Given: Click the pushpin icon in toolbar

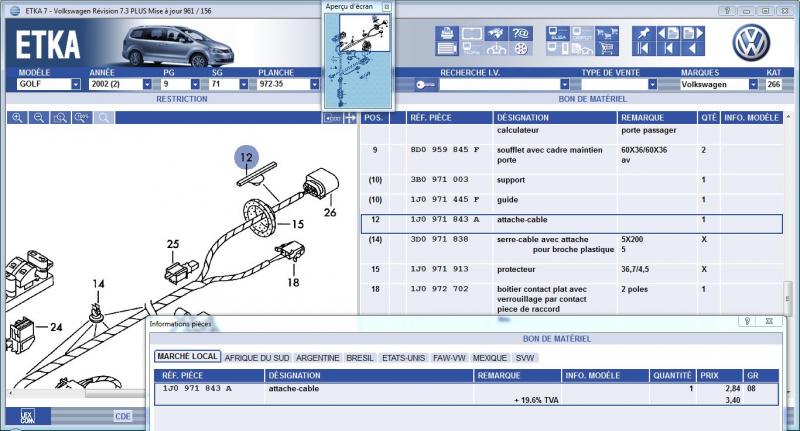Looking at the screenshot, I should 643,33.
